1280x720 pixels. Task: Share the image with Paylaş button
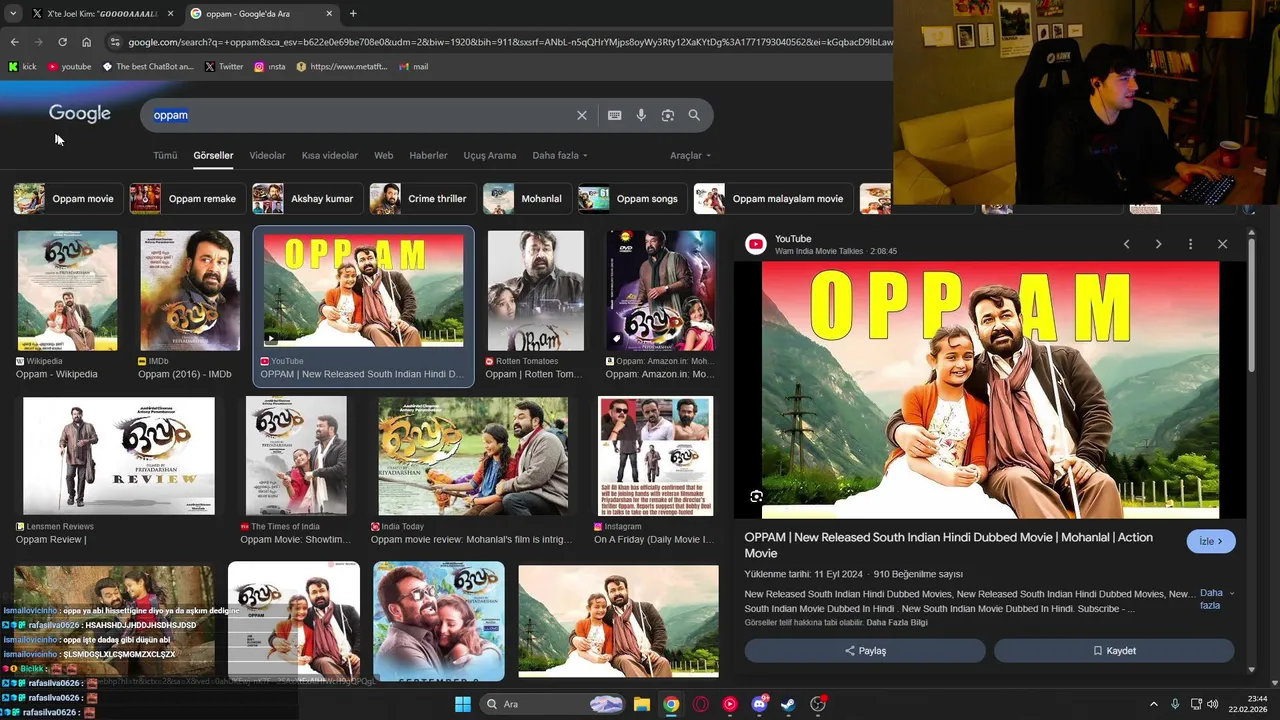tap(865, 651)
